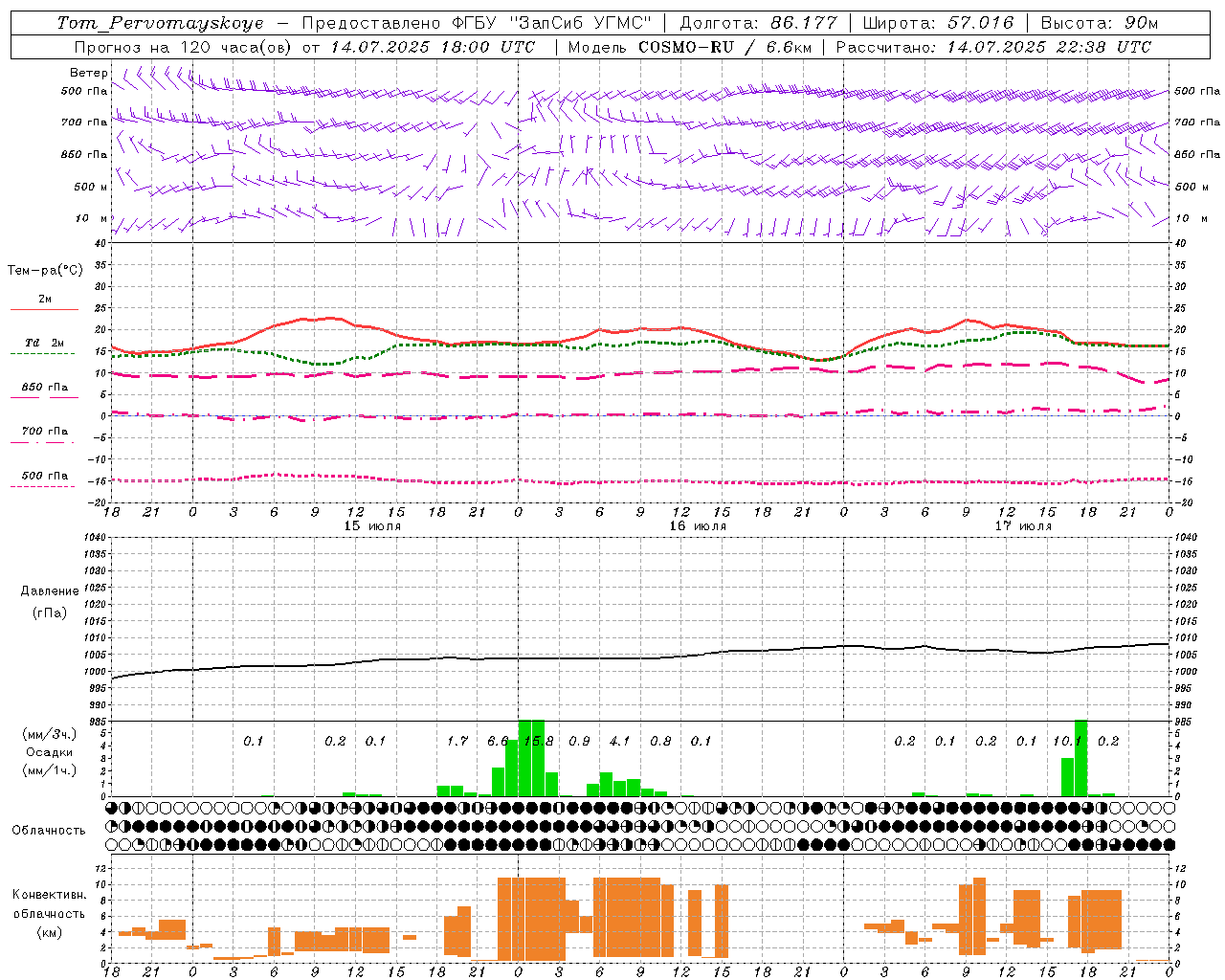1225x980 pixels.
Task: Click the 15 июля date label
Action: click(x=372, y=526)
